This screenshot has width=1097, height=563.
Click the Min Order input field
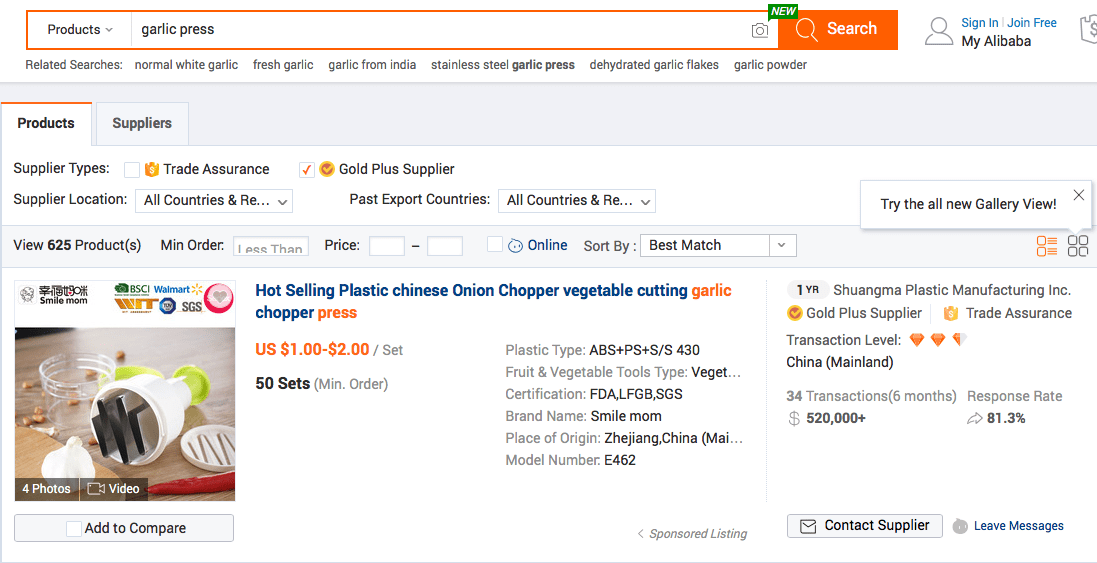click(x=271, y=246)
